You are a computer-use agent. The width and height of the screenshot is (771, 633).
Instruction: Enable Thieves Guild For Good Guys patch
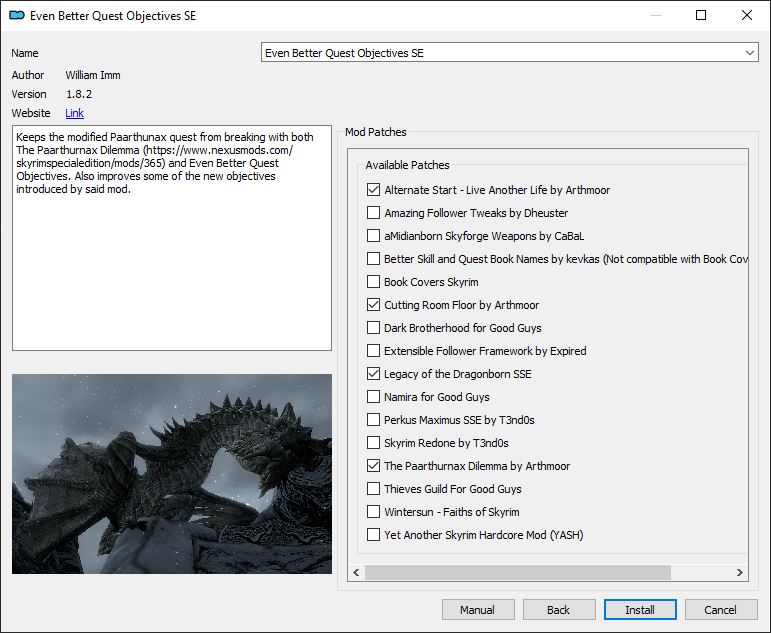point(373,489)
